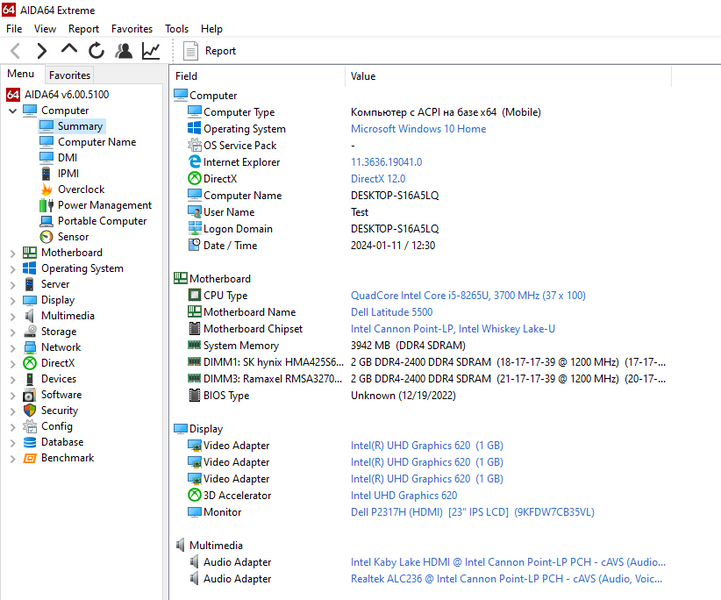Screen dimensions: 721x600
Task: Expand the Motherboard tree node
Action: (13, 253)
